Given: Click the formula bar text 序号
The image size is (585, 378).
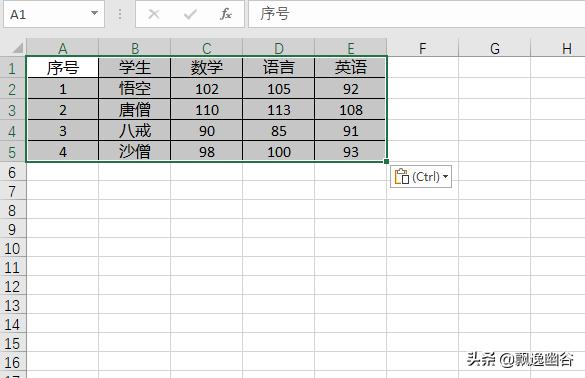Looking at the screenshot, I should click(x=275, y=14).
